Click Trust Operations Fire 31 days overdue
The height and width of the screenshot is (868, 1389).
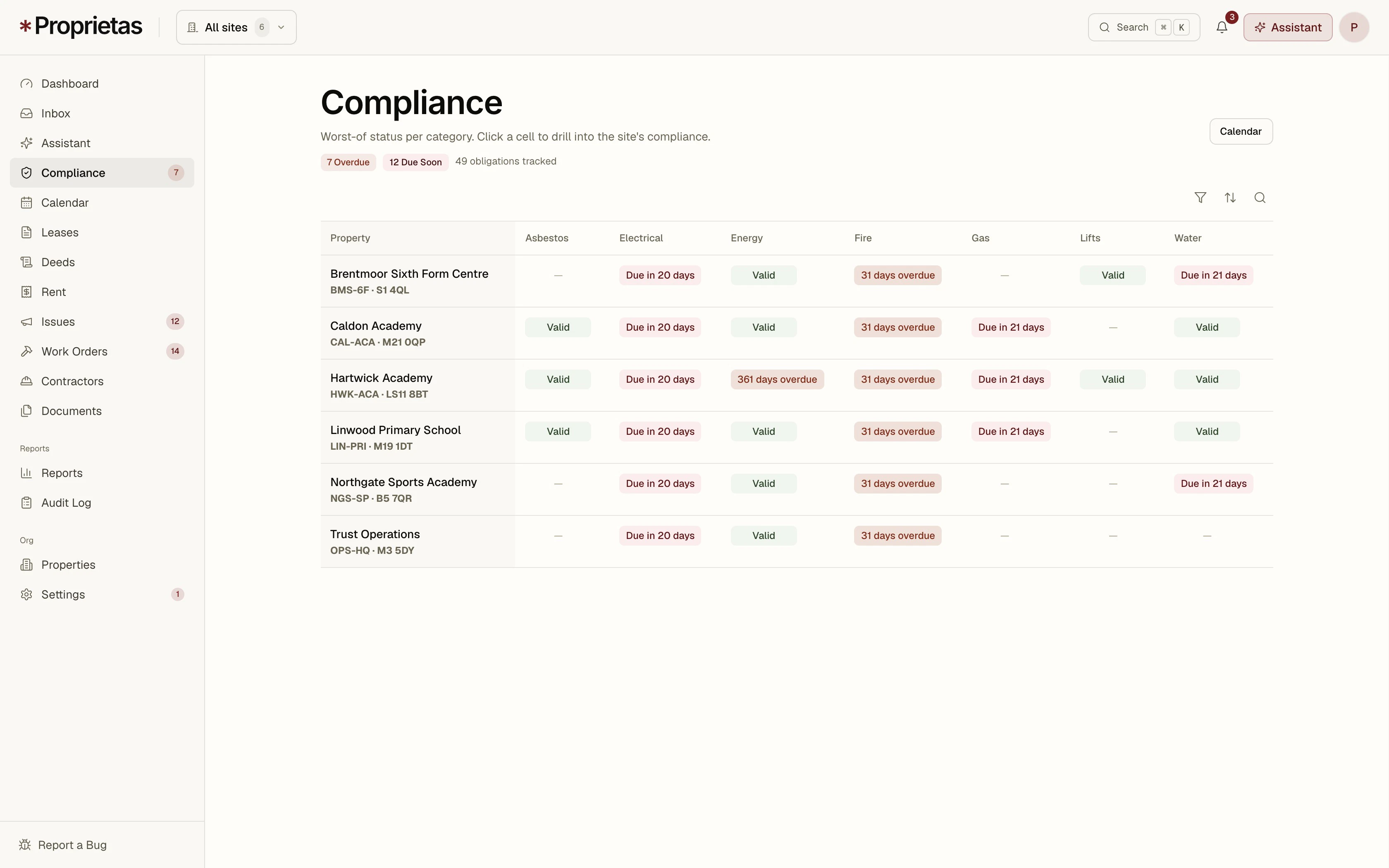pyautogui.click(x=898, y=536)
